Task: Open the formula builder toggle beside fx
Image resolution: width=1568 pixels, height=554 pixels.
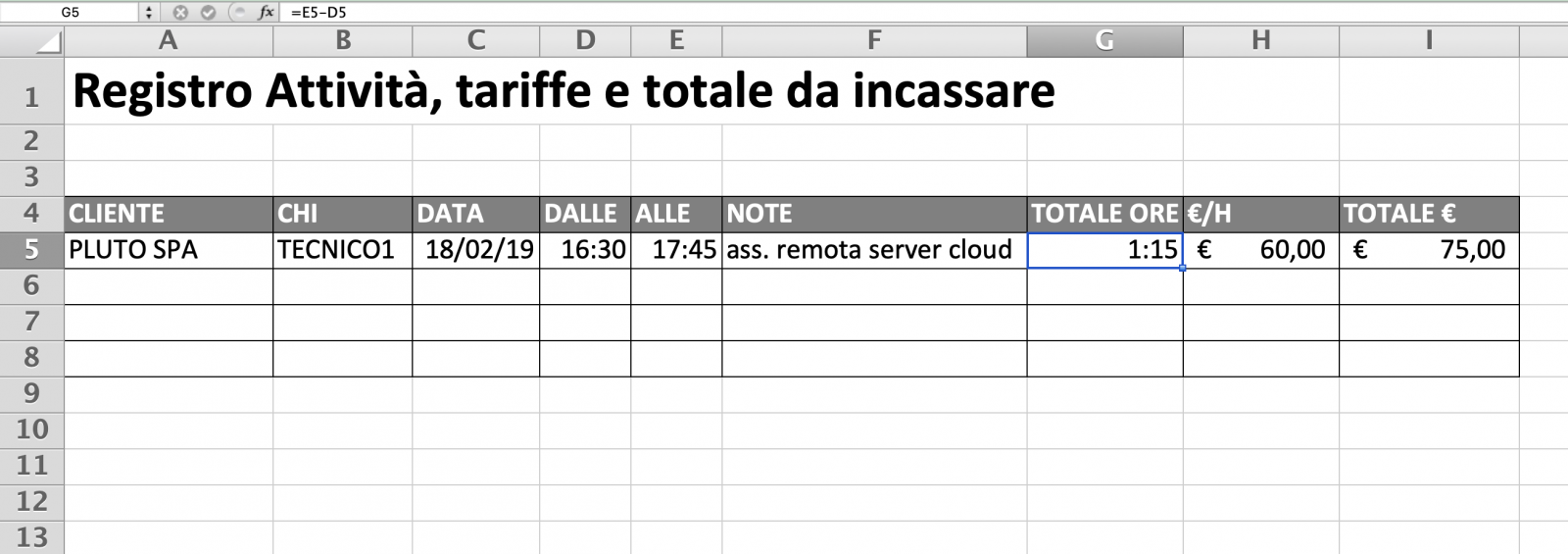Action: [x=237, y=13]
